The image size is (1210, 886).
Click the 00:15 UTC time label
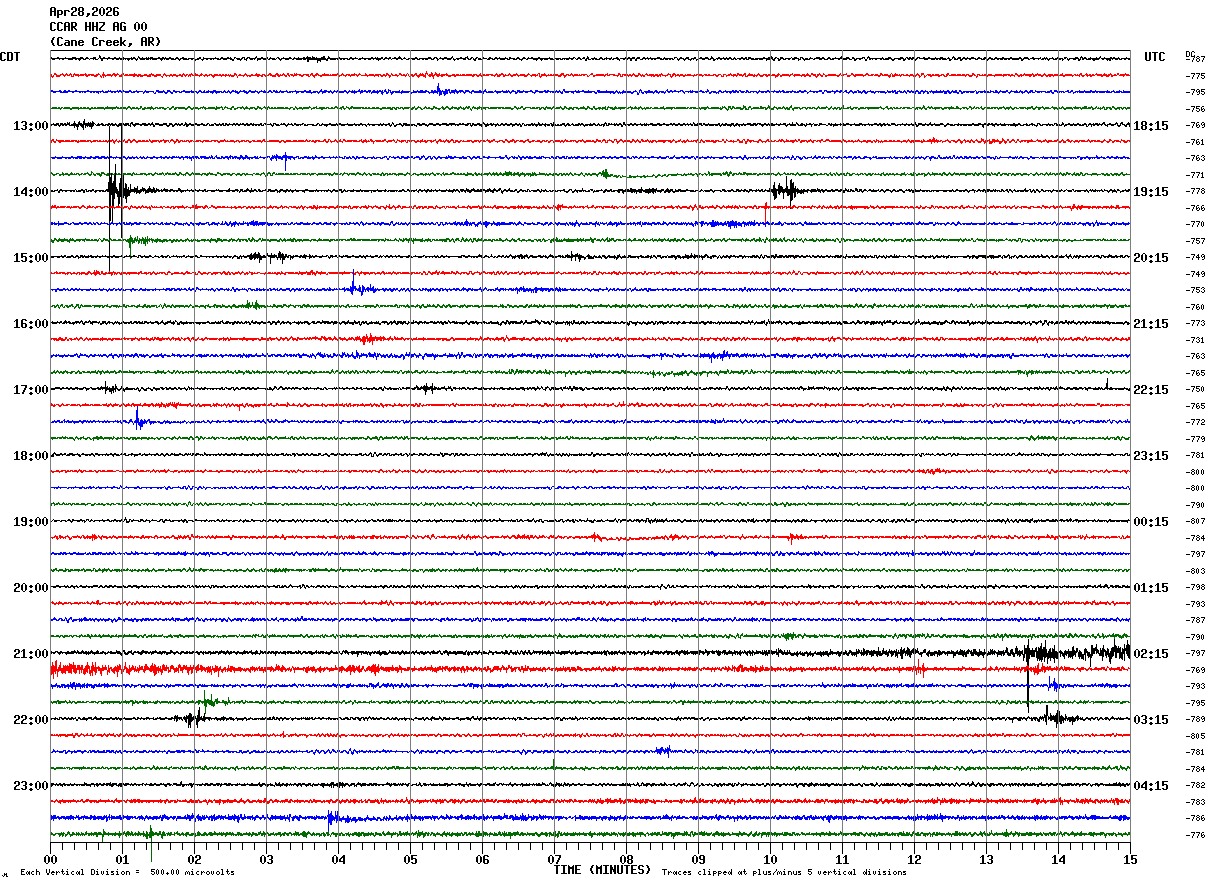[1150, 522]
